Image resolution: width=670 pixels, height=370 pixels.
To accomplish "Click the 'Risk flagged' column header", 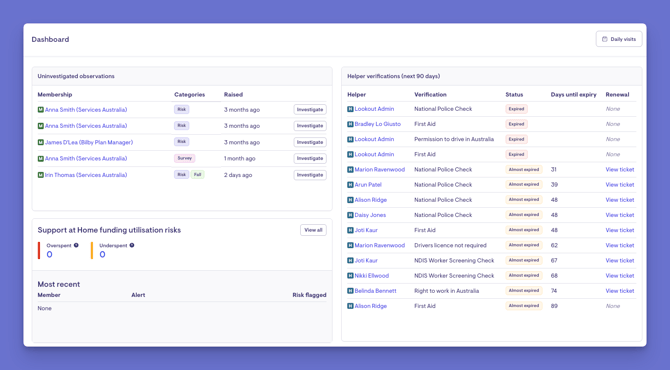I will (309, 295).
